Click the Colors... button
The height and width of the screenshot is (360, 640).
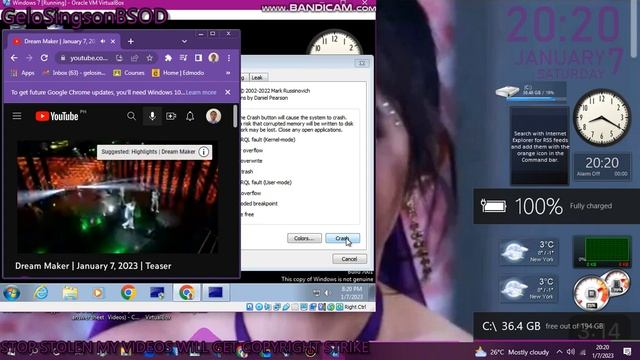[304, 238]
